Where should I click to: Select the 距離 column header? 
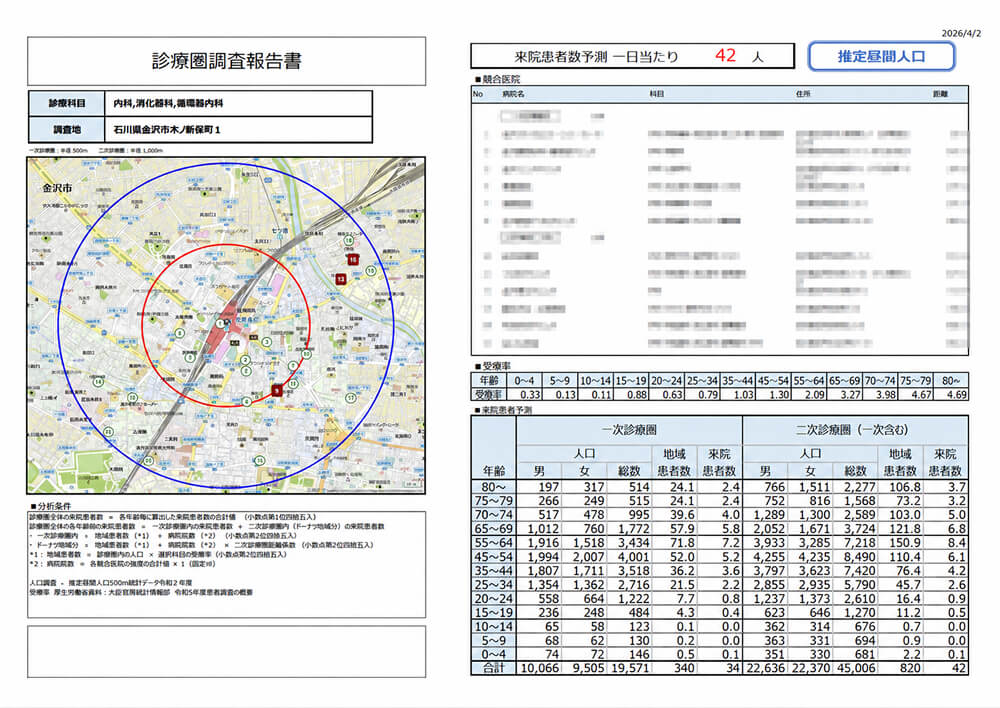click(x=940, y=94)
